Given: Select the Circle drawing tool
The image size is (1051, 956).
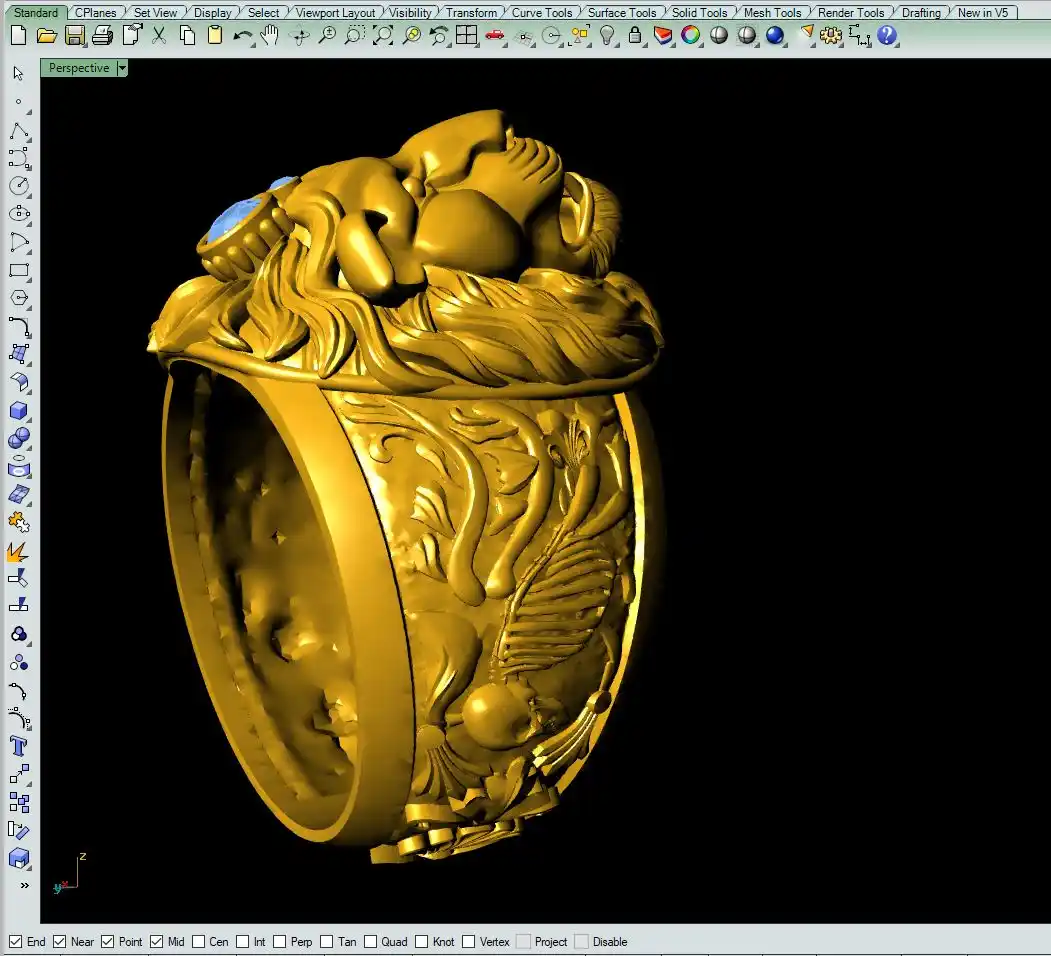Looking at the screenshot, I should 19,186.
